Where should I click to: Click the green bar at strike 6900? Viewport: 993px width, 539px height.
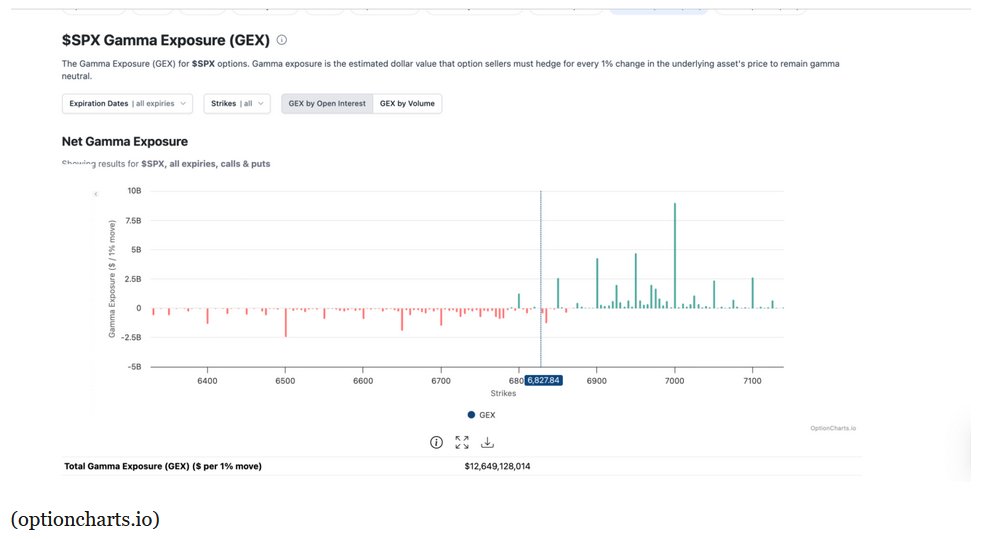(597, 283)
